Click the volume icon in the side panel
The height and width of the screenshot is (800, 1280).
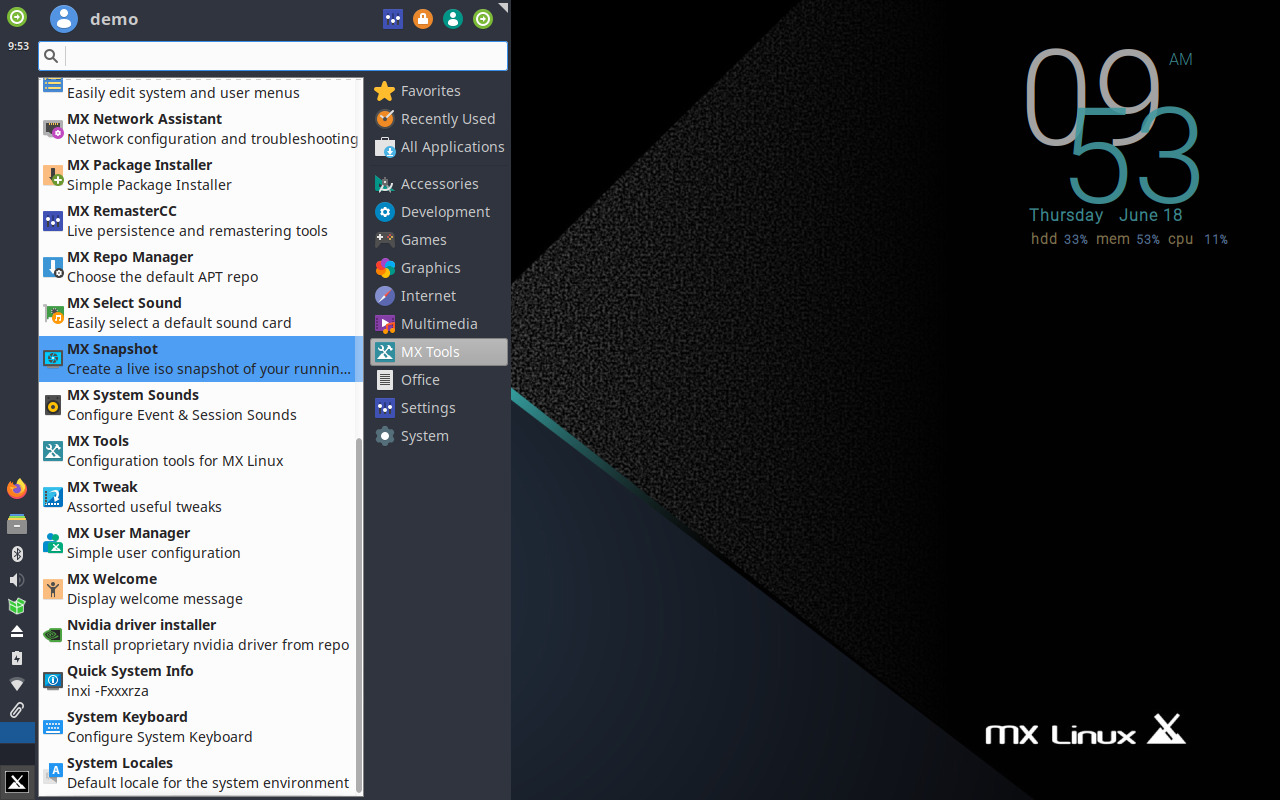click(x=16, y=579)
